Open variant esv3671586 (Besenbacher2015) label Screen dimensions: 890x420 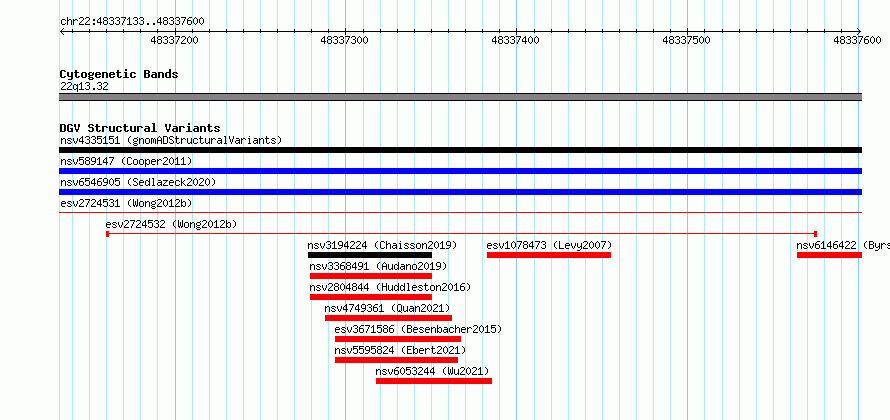point(418,329)
